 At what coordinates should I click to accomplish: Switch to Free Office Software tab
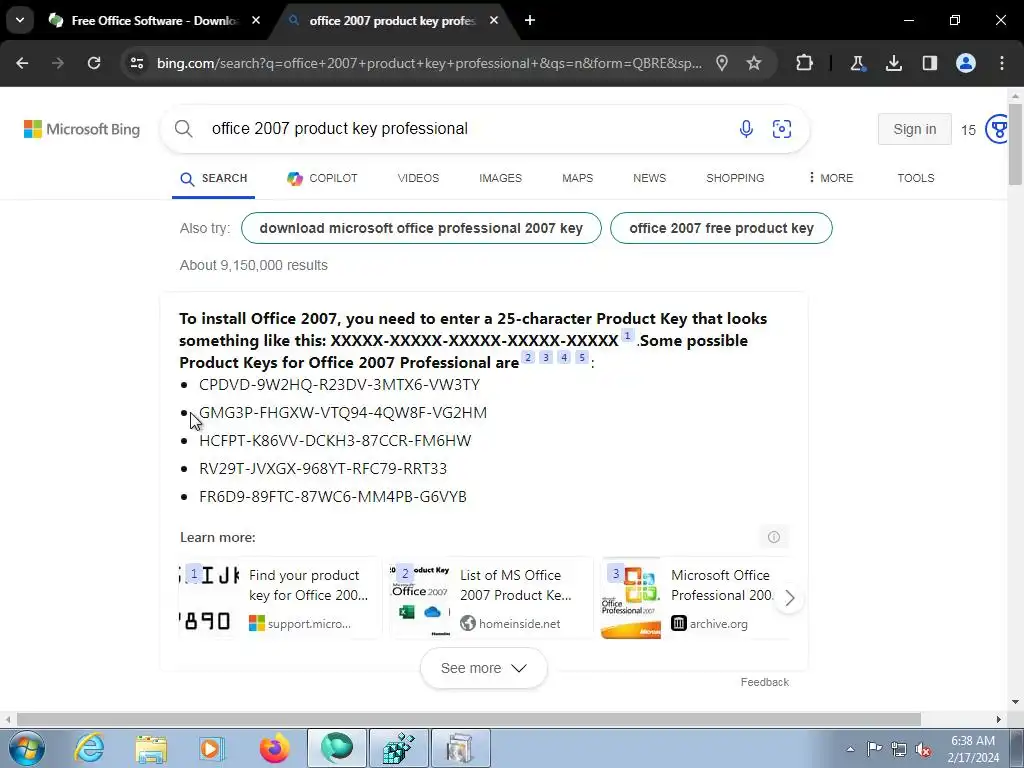click(154, 21)
